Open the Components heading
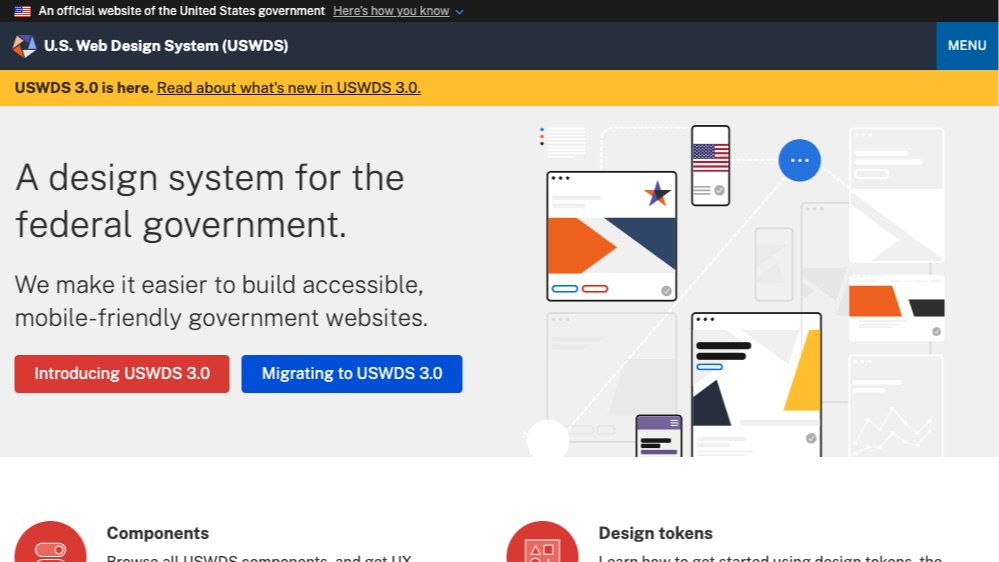The image size is (999, 562). pyautogui.click(x=157, y=533)
